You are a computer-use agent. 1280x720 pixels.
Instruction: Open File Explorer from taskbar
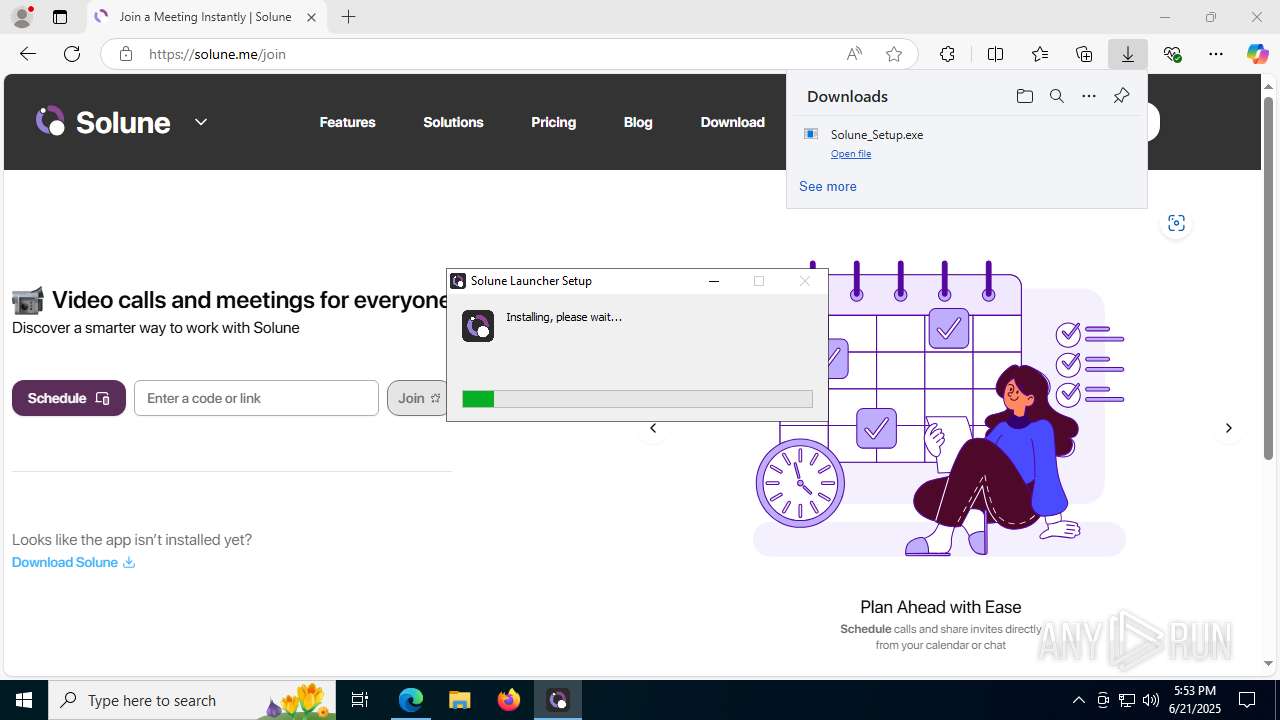tap(459, 700)
